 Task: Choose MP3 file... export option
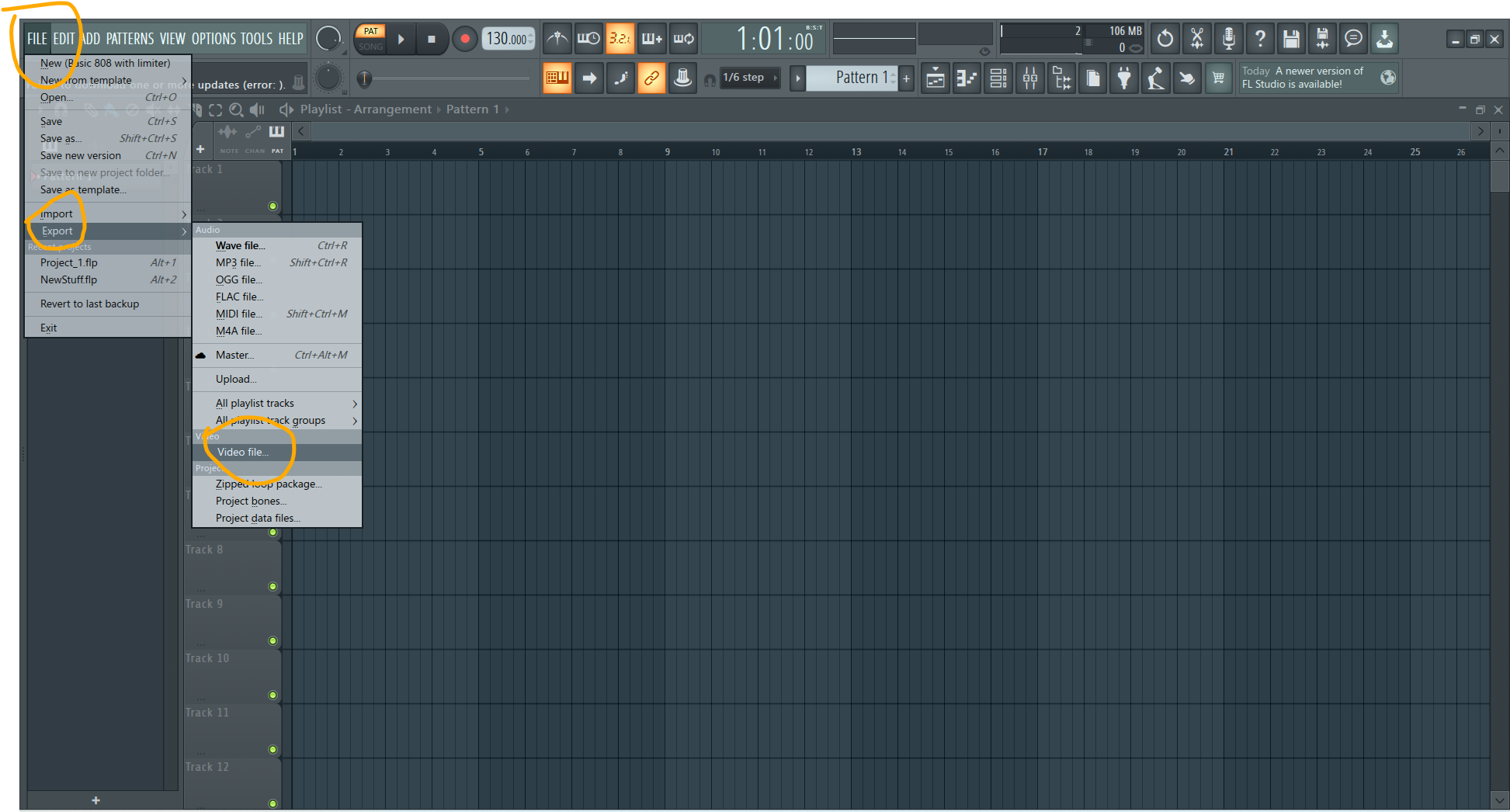click(277, 262)
